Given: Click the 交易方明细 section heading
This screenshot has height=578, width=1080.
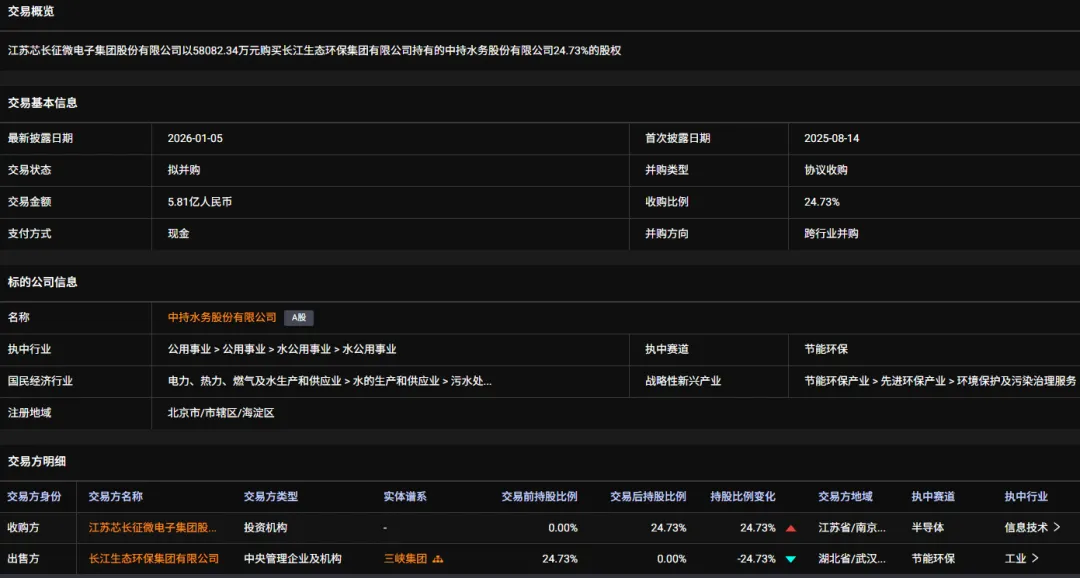Looking at the screenshot, I should 37,462.
